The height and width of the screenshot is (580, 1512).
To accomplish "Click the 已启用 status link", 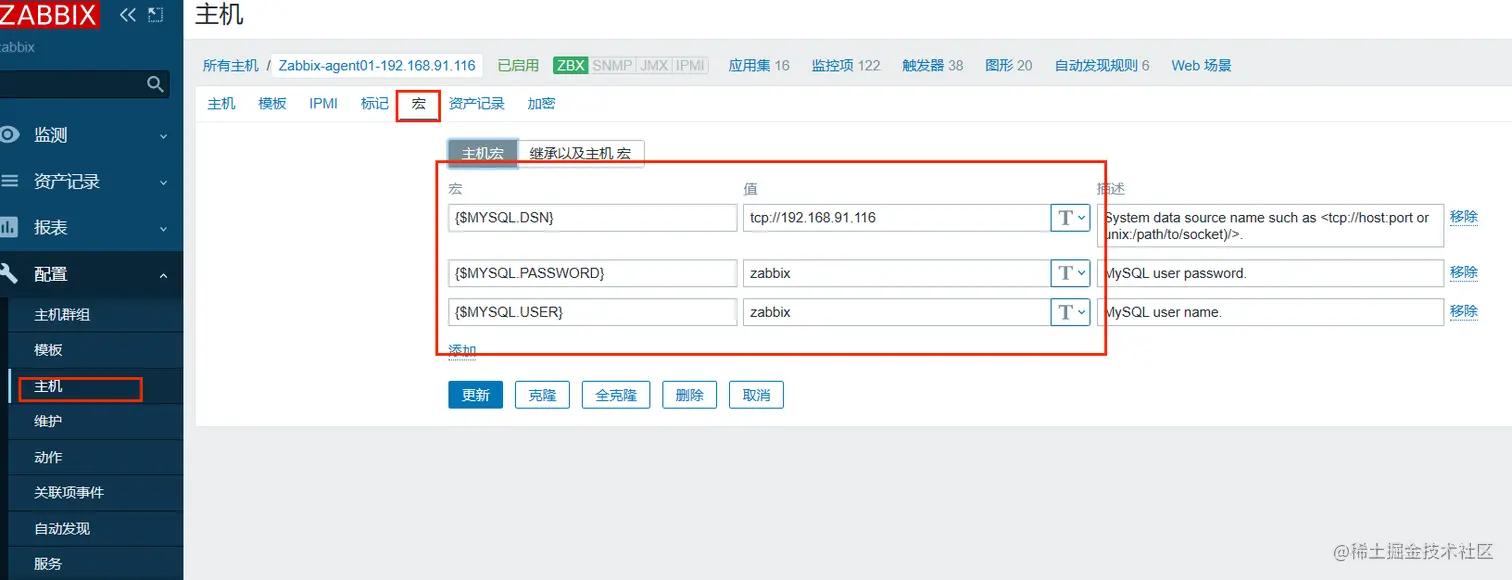I will (518, 65).
